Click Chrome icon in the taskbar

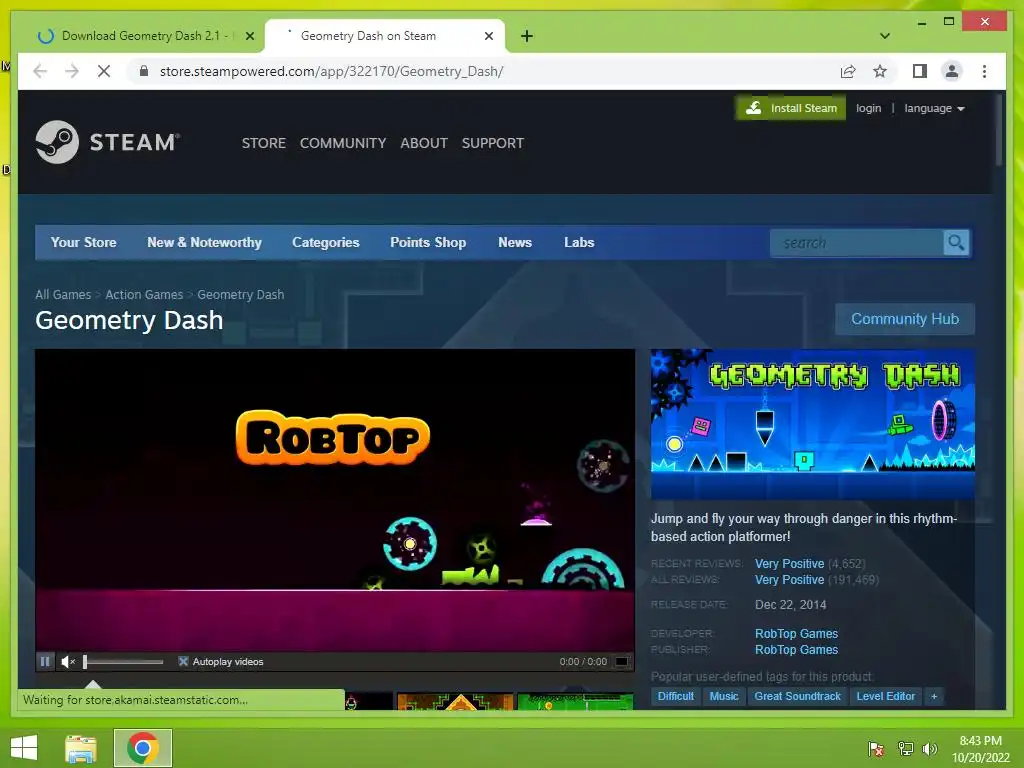[143, 748]
